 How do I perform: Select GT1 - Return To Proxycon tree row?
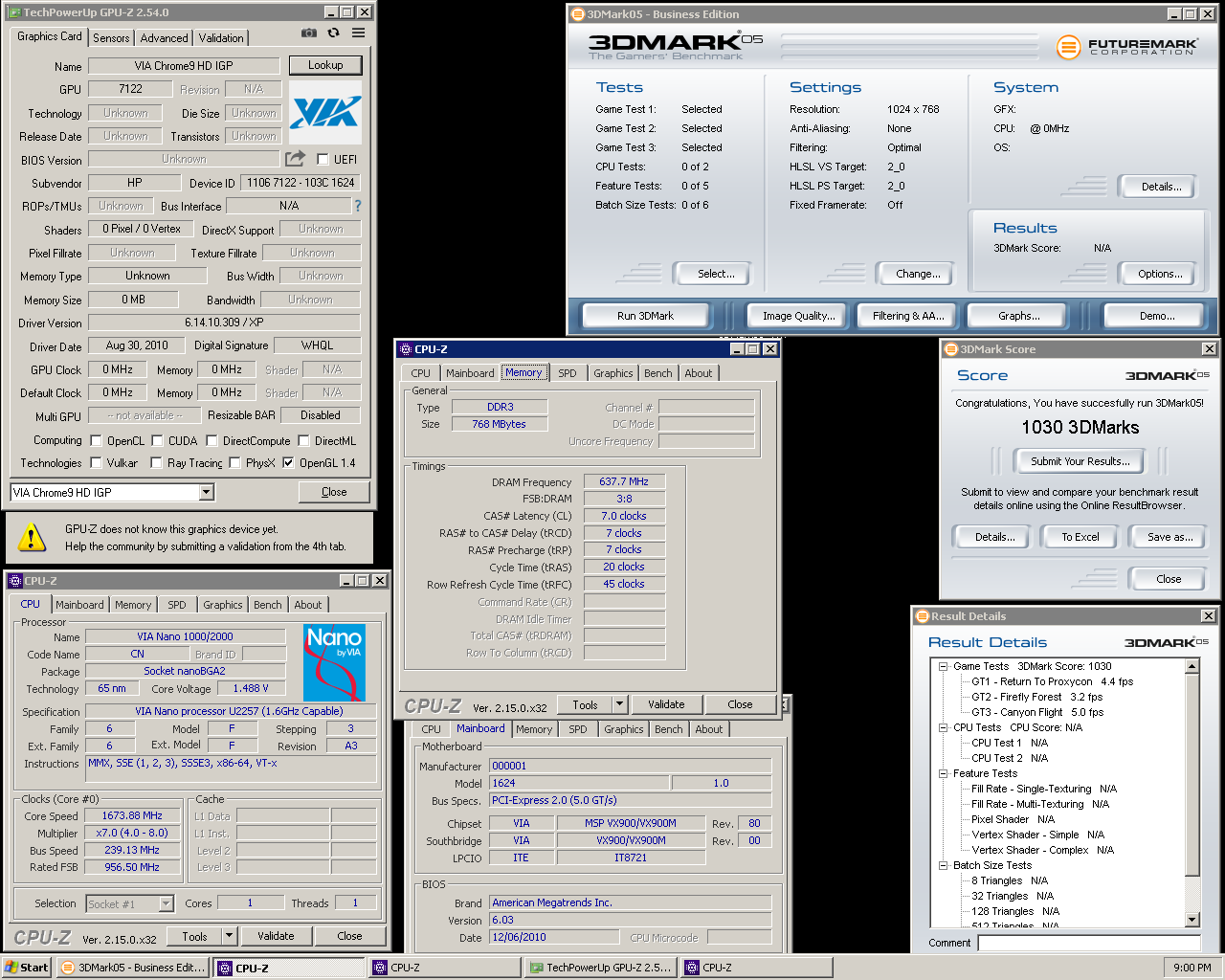click(x=1052, y=681)
